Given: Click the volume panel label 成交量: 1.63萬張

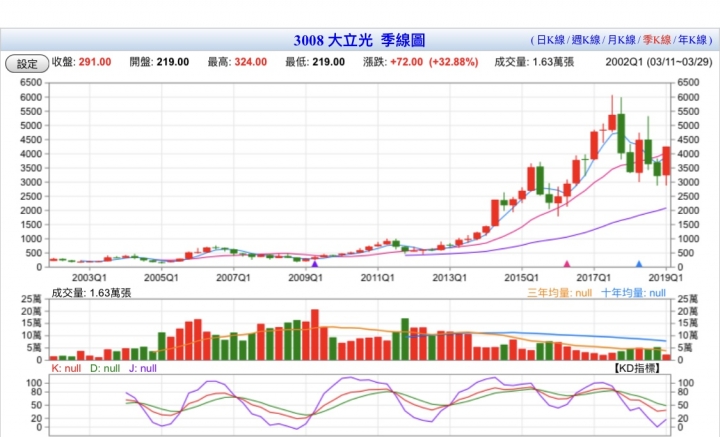Looking at the screenshot, I should 91,293.
